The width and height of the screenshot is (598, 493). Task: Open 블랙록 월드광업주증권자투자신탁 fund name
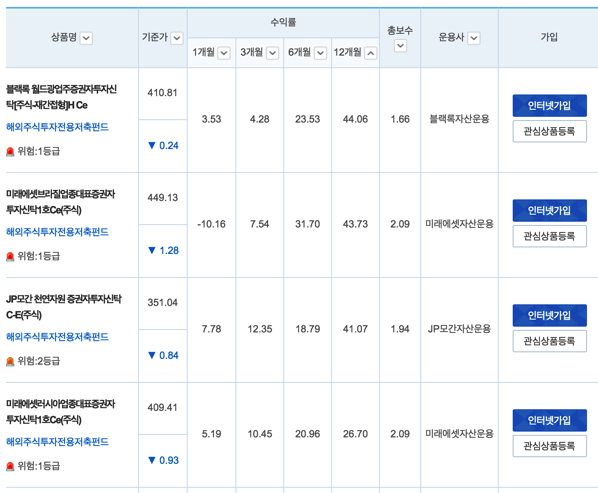tap(61, 97)
